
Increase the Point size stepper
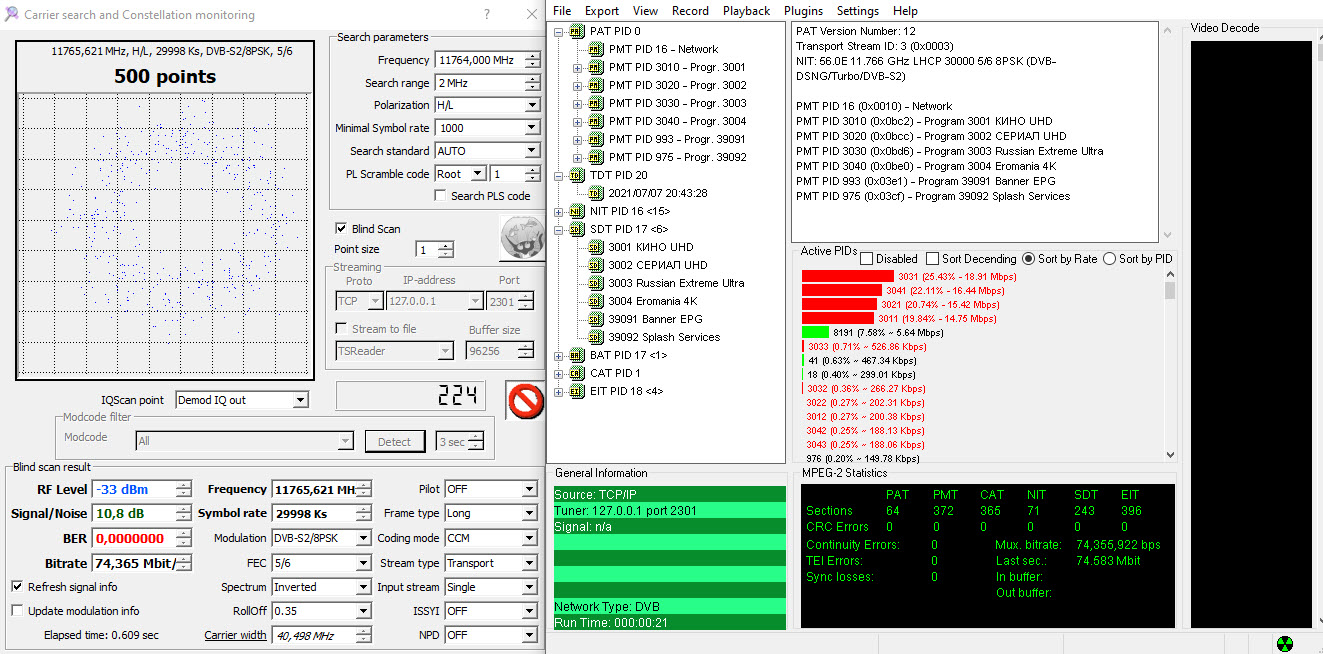coord(446,246)
